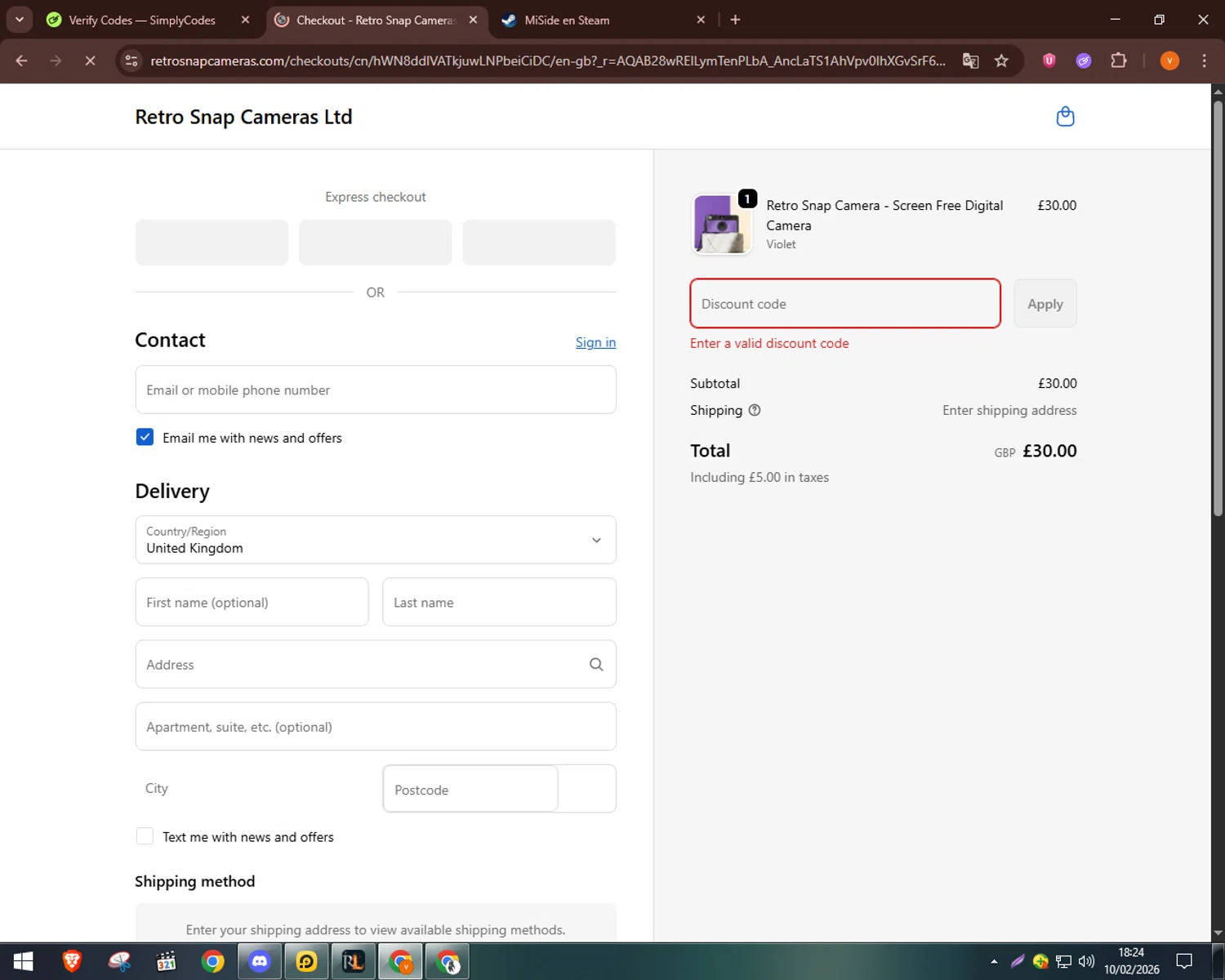Click the shipping info help icon
The image size is (1225, 980).
pyautogui.click(x=755, y=411)
